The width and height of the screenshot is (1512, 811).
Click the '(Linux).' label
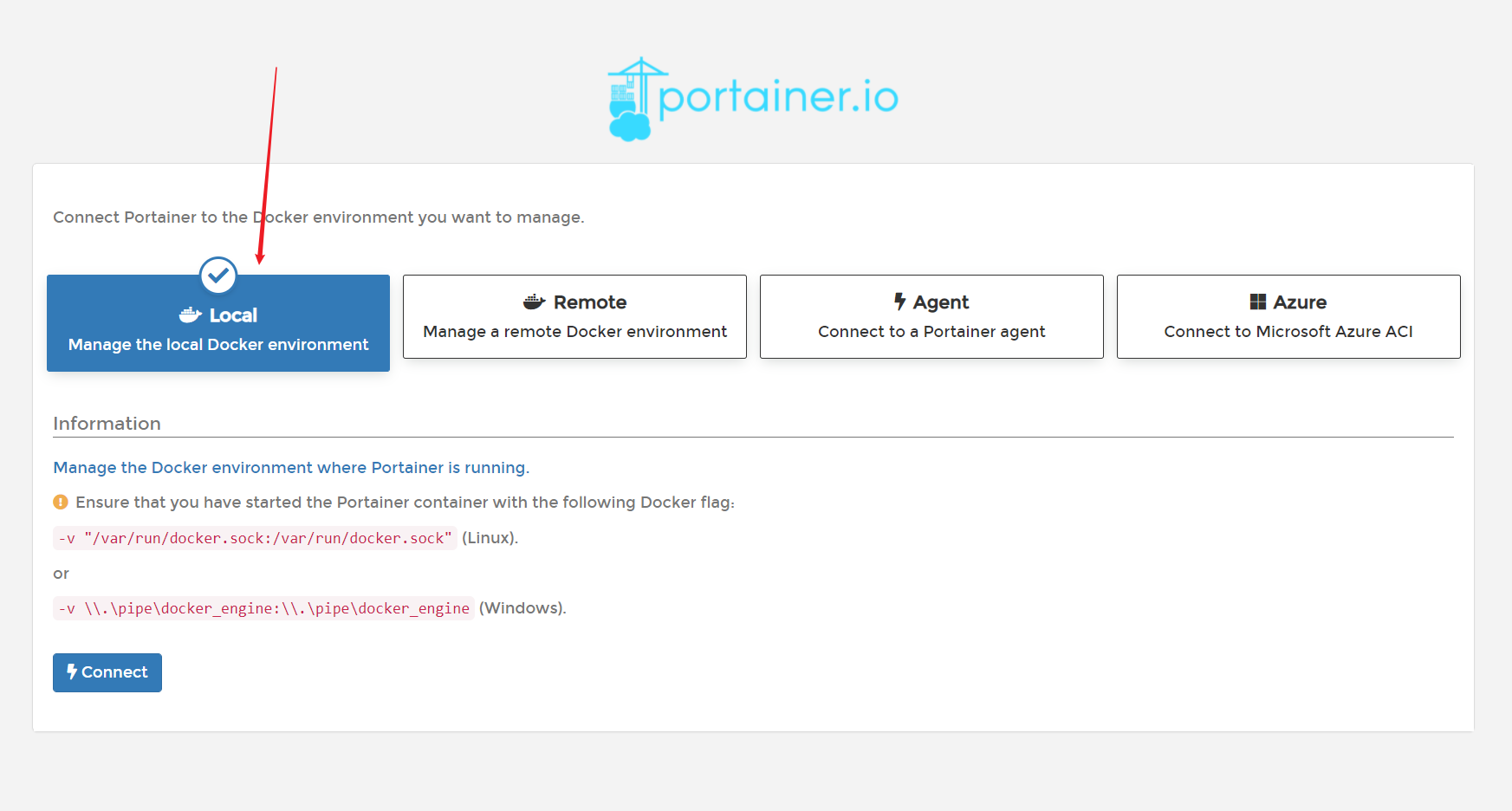coord(490,538)
